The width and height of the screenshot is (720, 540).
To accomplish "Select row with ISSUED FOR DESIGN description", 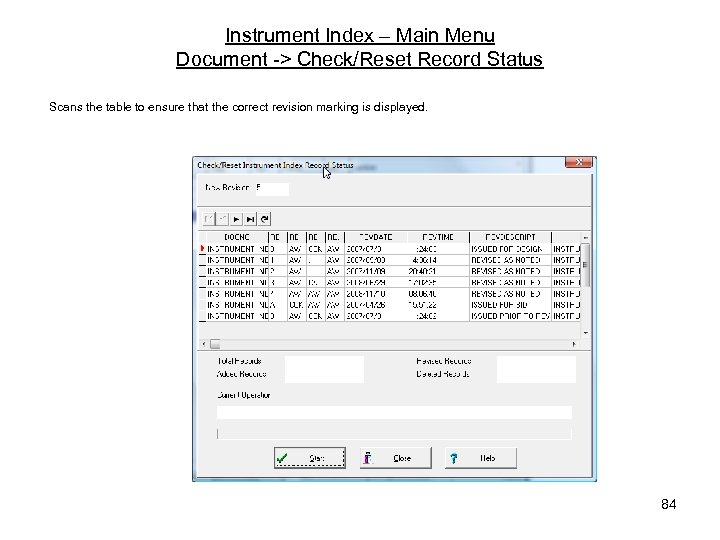I will coord(390,249).
